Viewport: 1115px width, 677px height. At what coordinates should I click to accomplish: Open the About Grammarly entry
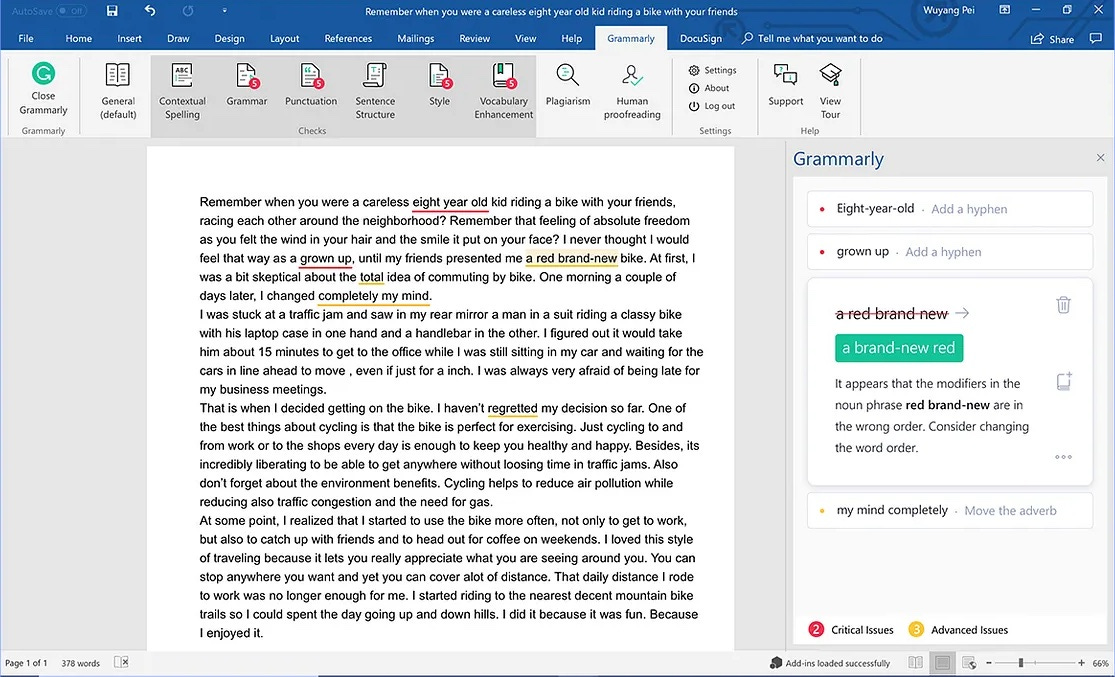click(x=708, y=88)
